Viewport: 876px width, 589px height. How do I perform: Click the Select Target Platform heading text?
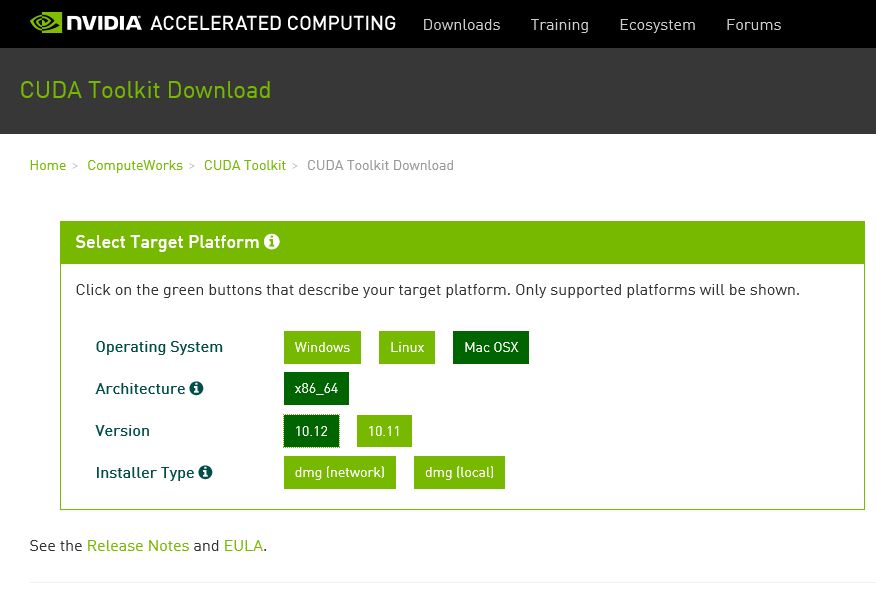(167, 242)
